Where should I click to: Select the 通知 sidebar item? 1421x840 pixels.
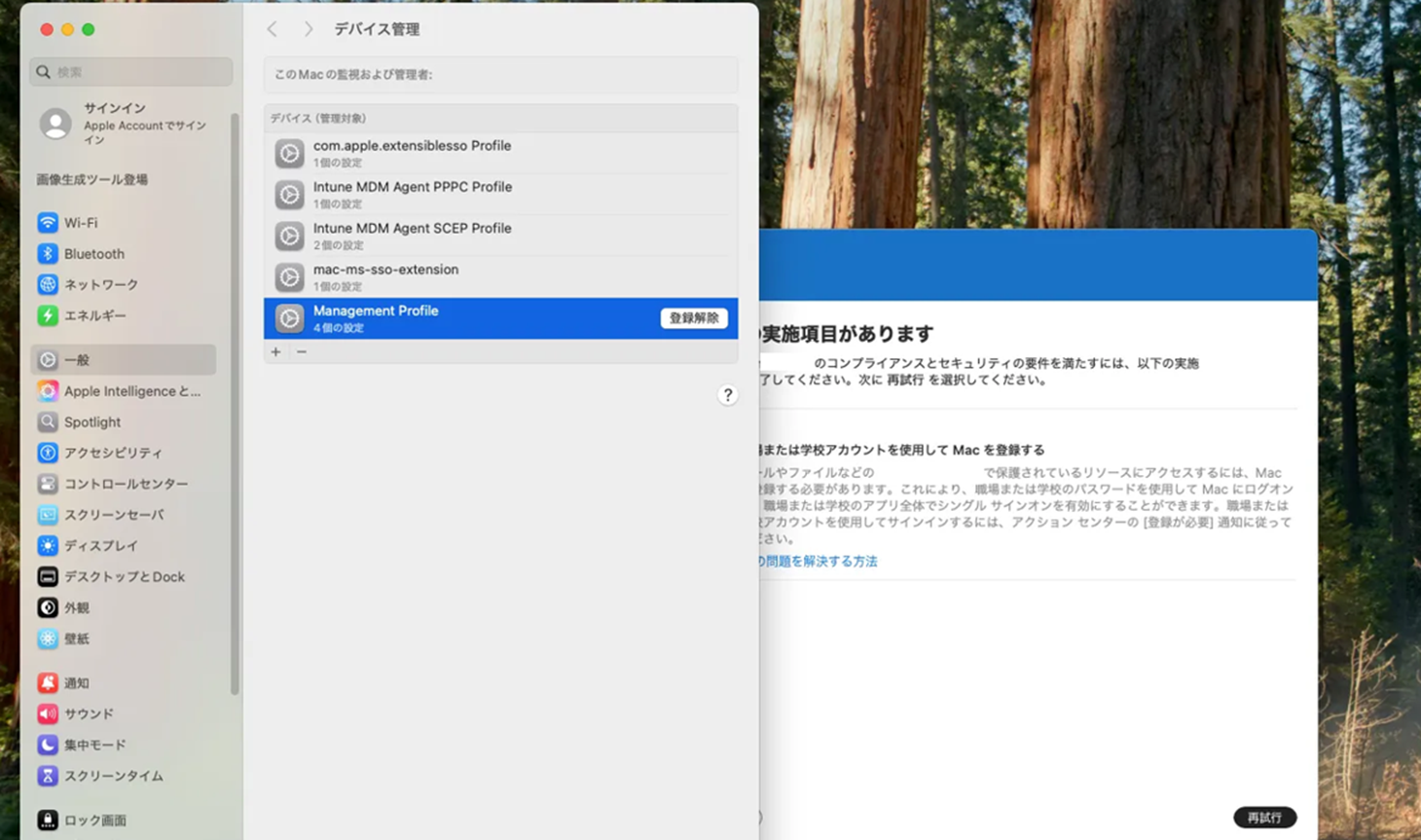123,683
